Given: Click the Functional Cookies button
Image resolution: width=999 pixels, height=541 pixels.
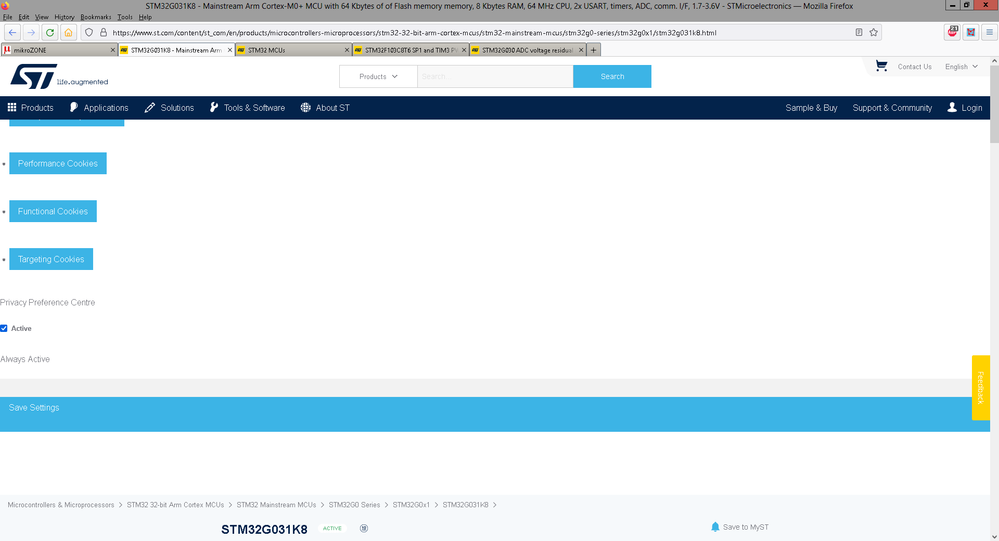Looking at the screenshot, I should (53, 211).
